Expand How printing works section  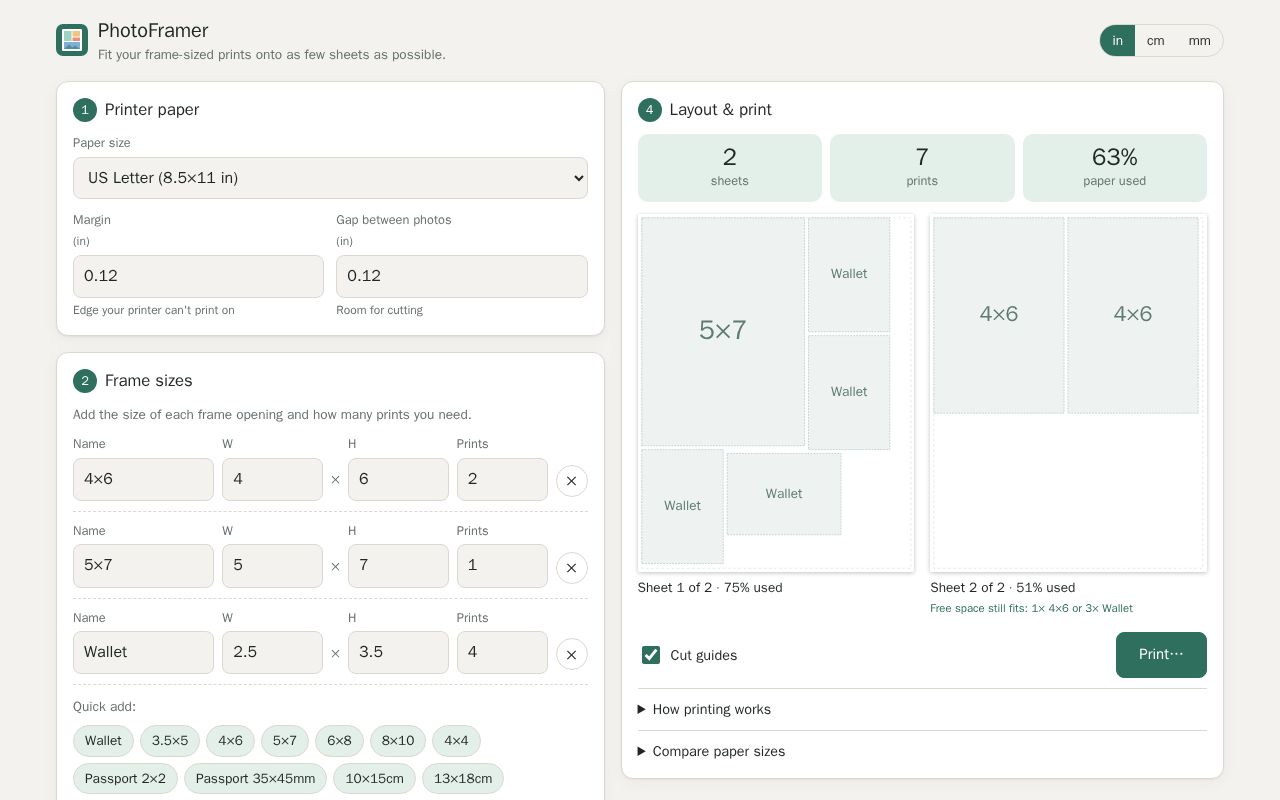click(x=922, y=709)
